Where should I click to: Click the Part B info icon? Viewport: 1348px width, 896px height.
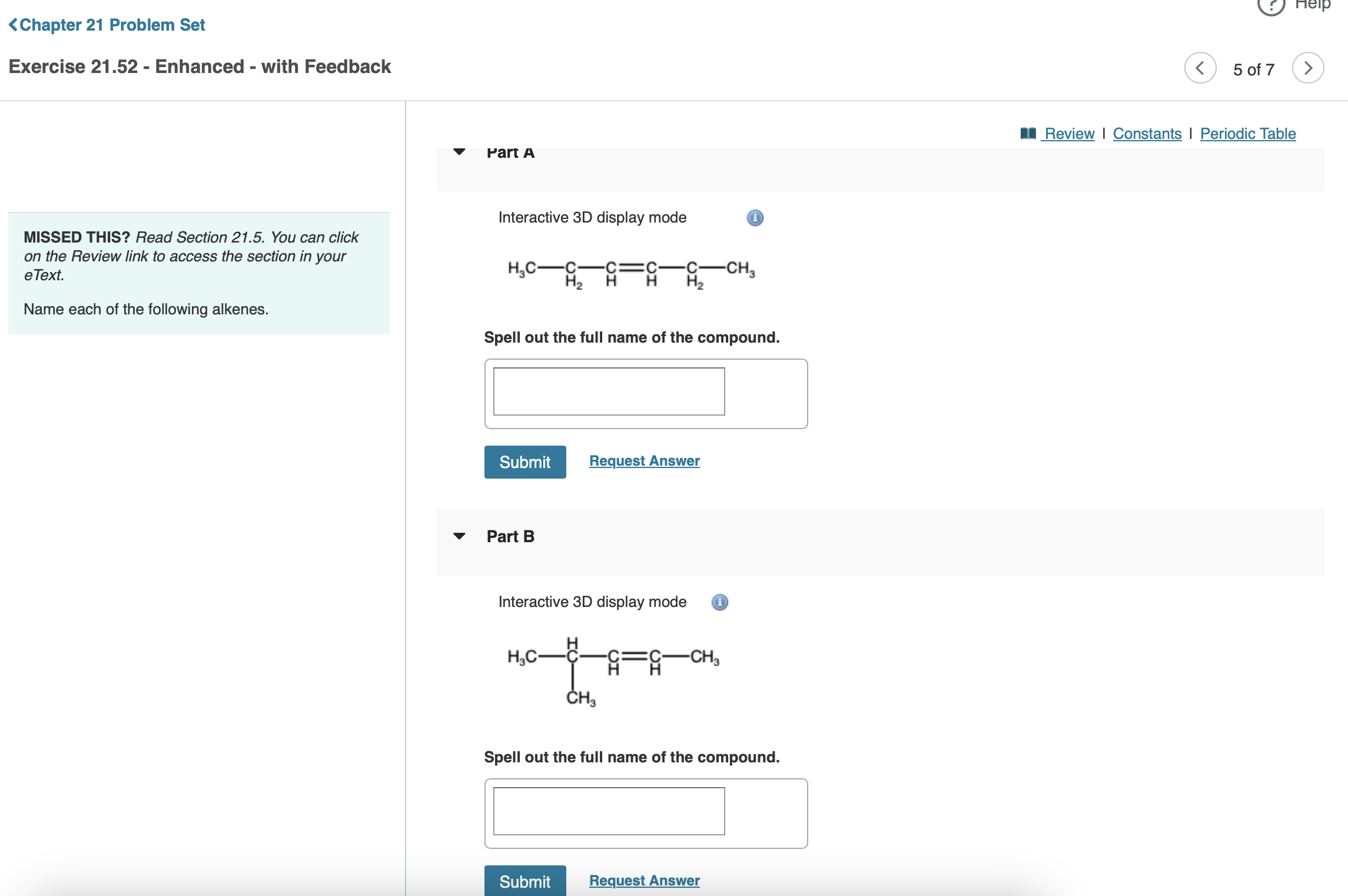click(719, 602)
